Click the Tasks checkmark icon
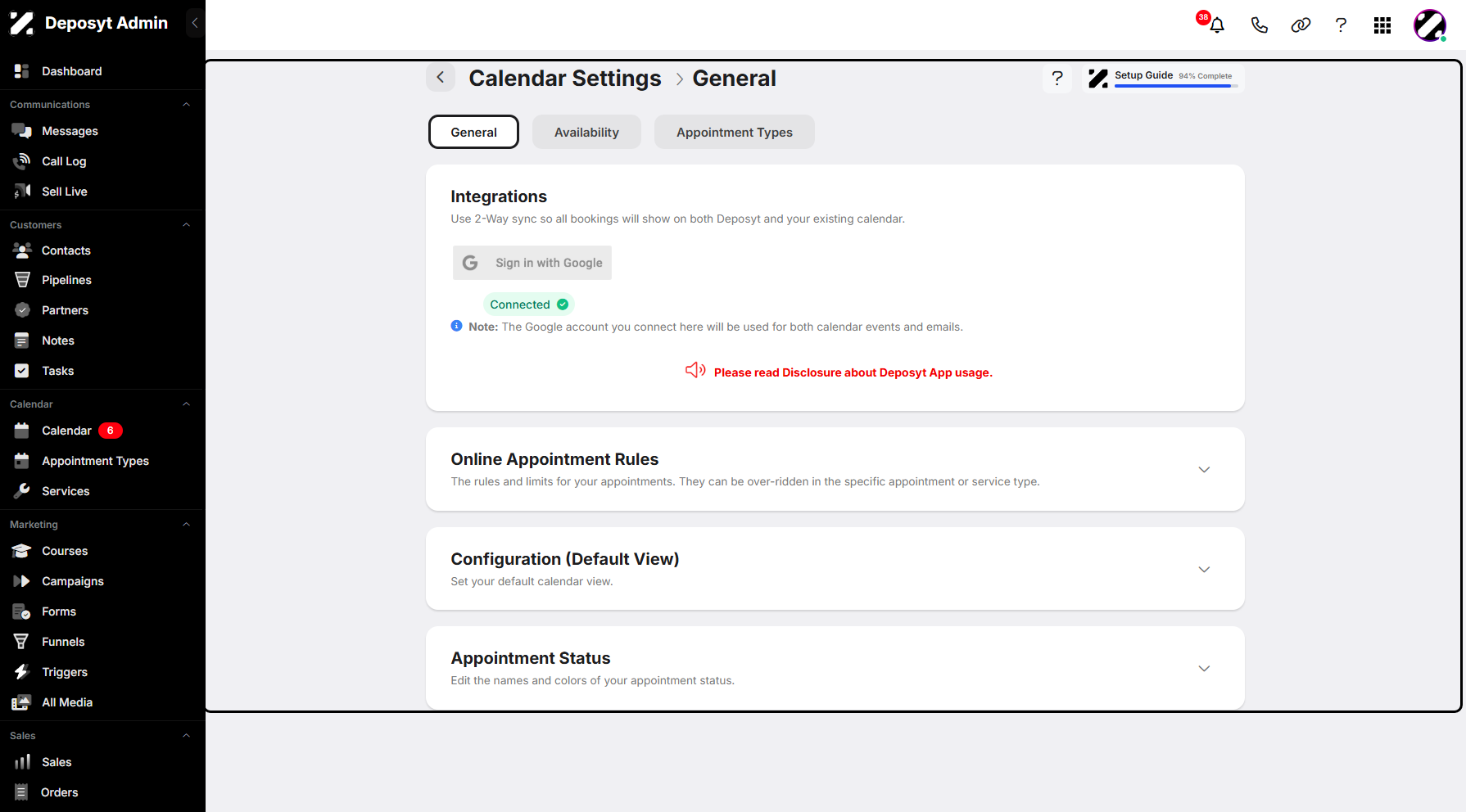The image size is (1466, 812). pos(22,371)
